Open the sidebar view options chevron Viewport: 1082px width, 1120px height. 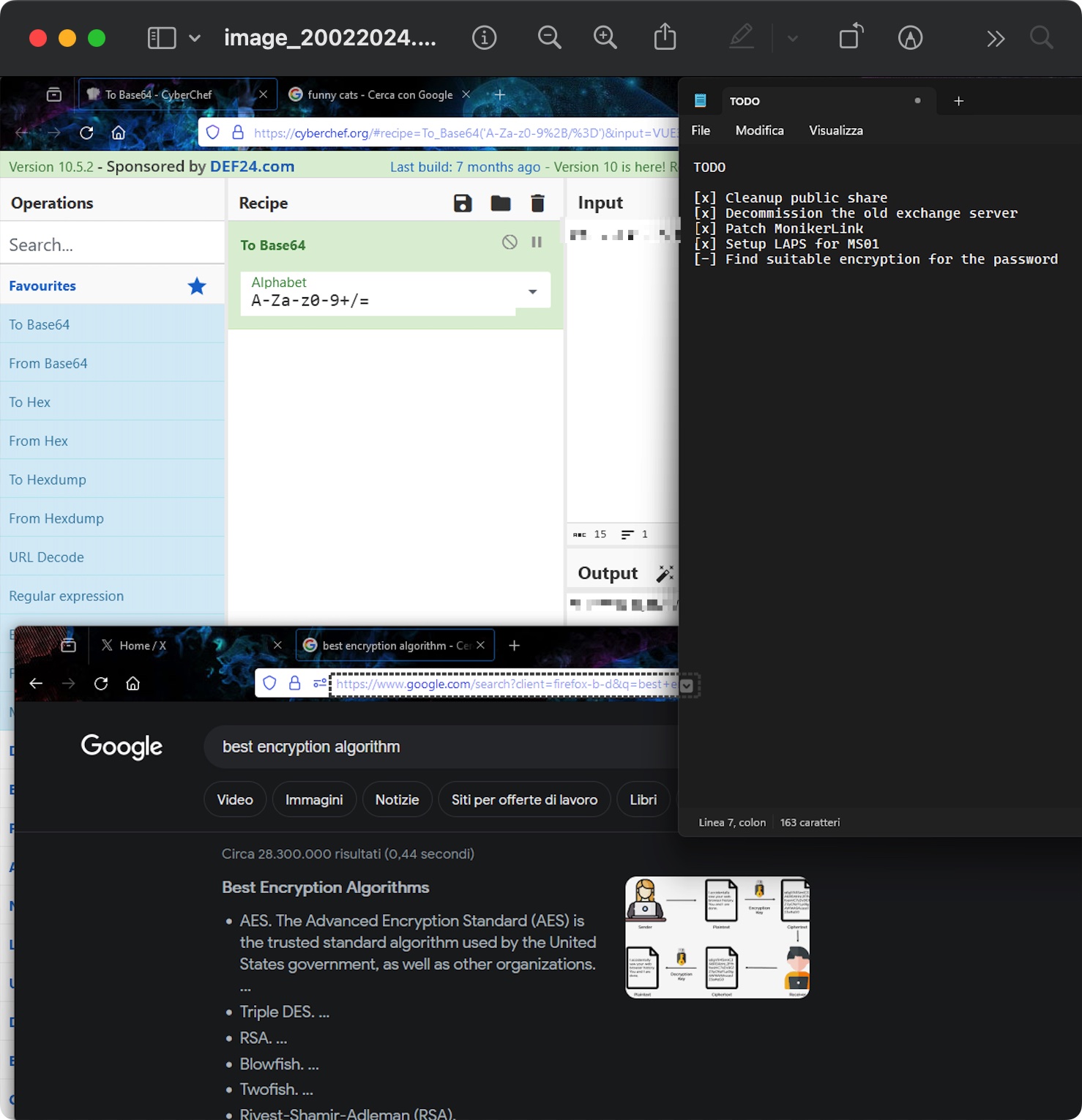click(x=195, y=38)
